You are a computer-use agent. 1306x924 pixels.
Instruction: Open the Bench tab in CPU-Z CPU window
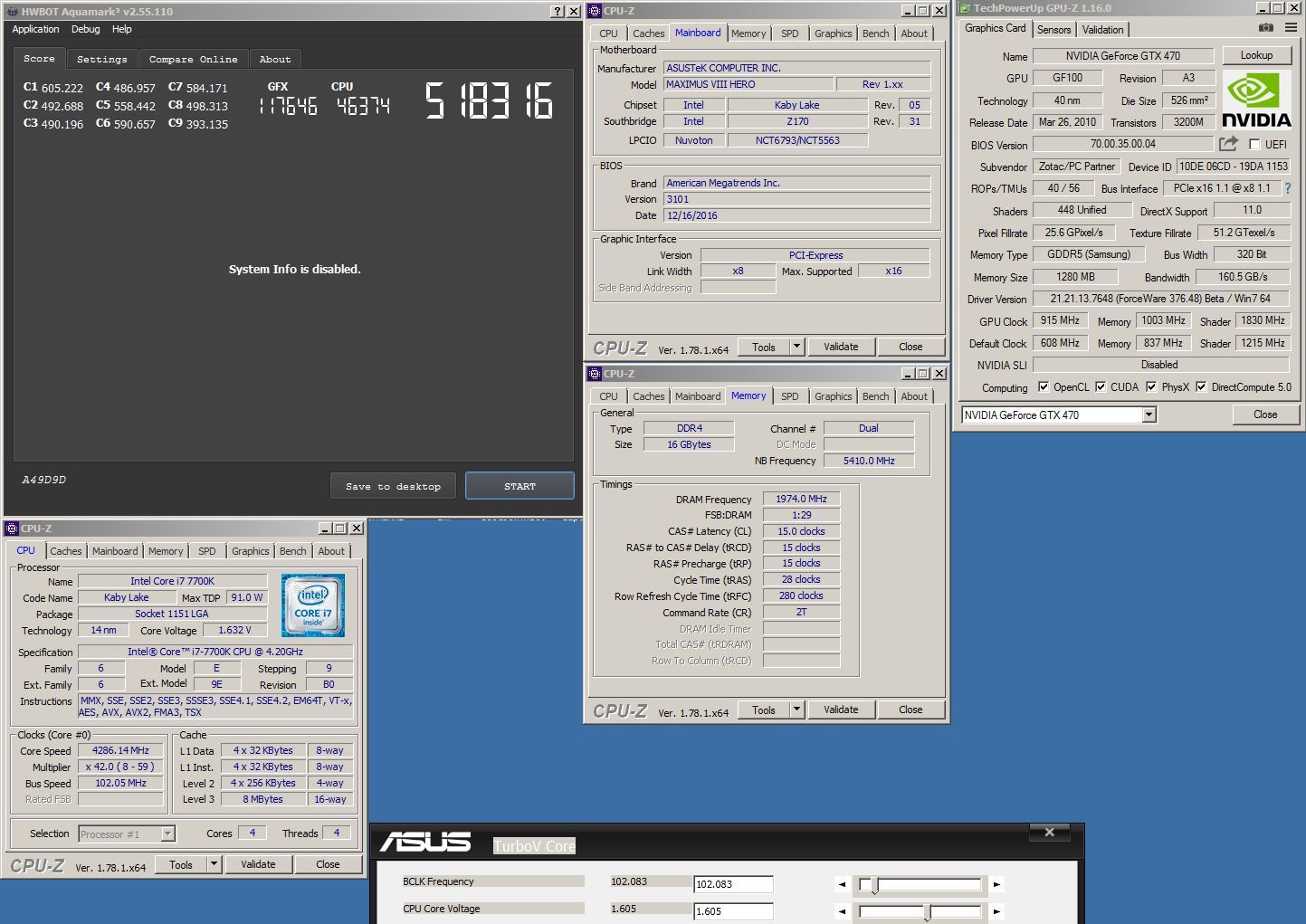292,551
